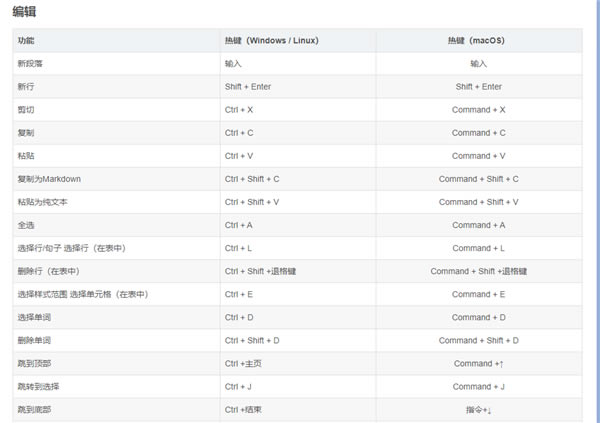Click the Ctrl + Shift + V cell
This screenshot has height=423, width=600.
point(252,202)
